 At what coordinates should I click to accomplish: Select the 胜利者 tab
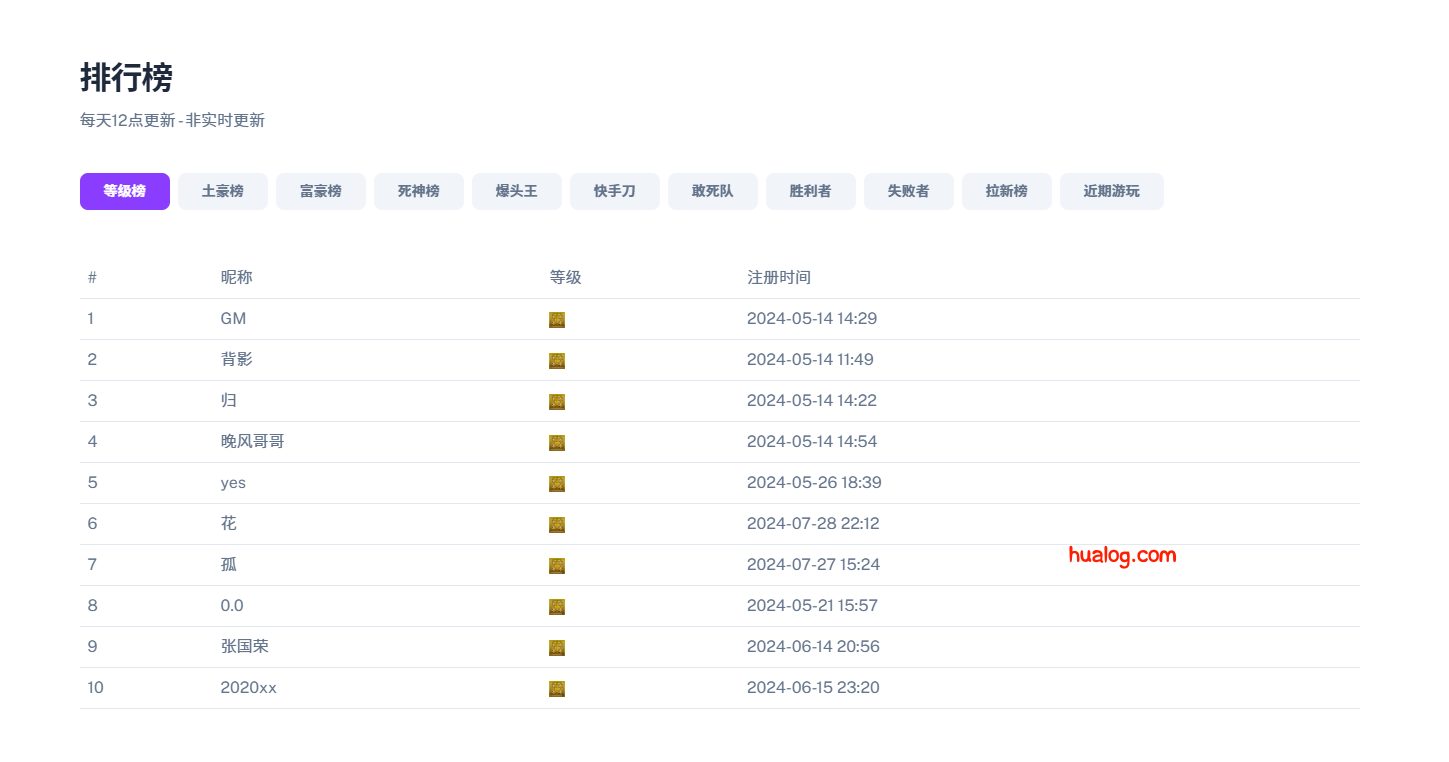(x=811, y=191)
